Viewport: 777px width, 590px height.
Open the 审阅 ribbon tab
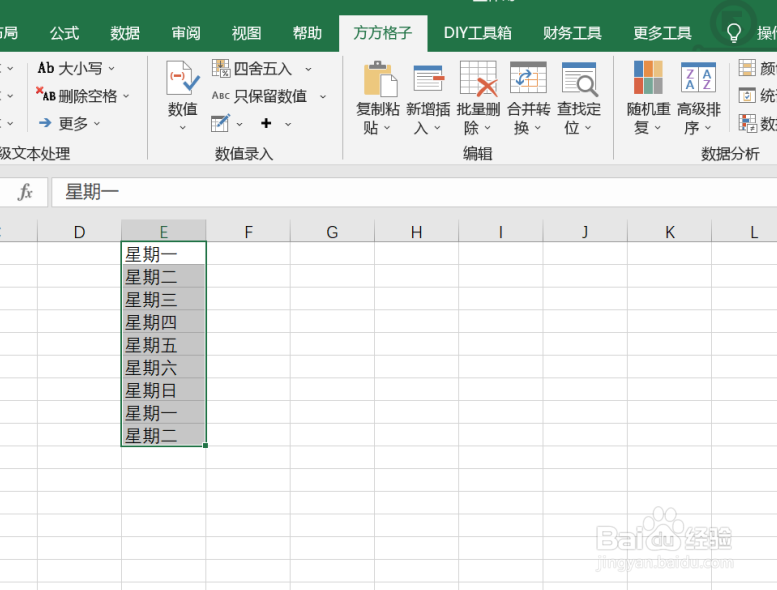pyautogui.click(x=186, y=33)
